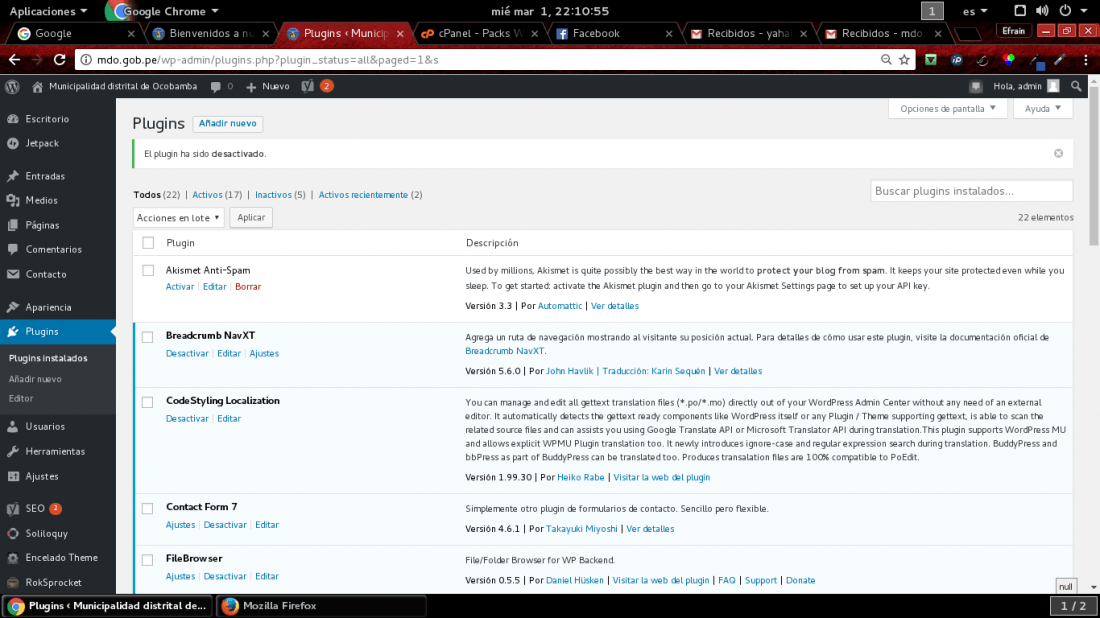This screenshot has width=1100, height=618.
Task: Go back with the browser back arrow
Action: pyautogui.click(x=15, y=60)
